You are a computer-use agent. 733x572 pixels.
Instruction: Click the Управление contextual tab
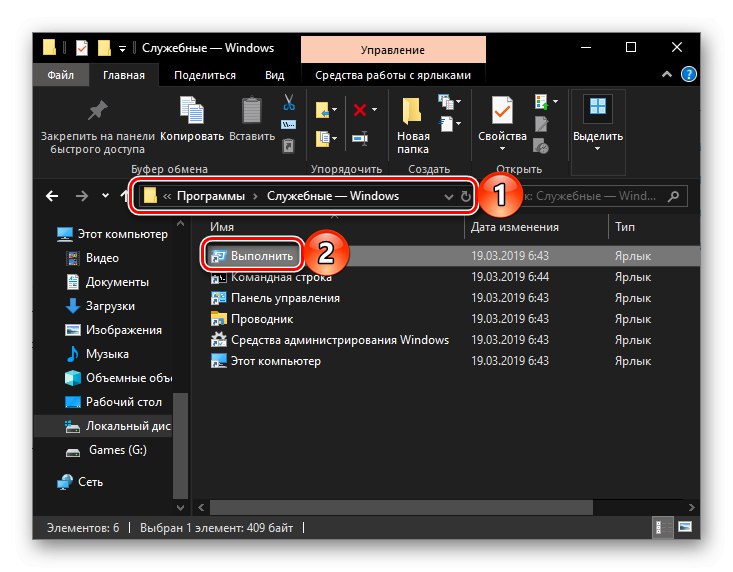393,50
